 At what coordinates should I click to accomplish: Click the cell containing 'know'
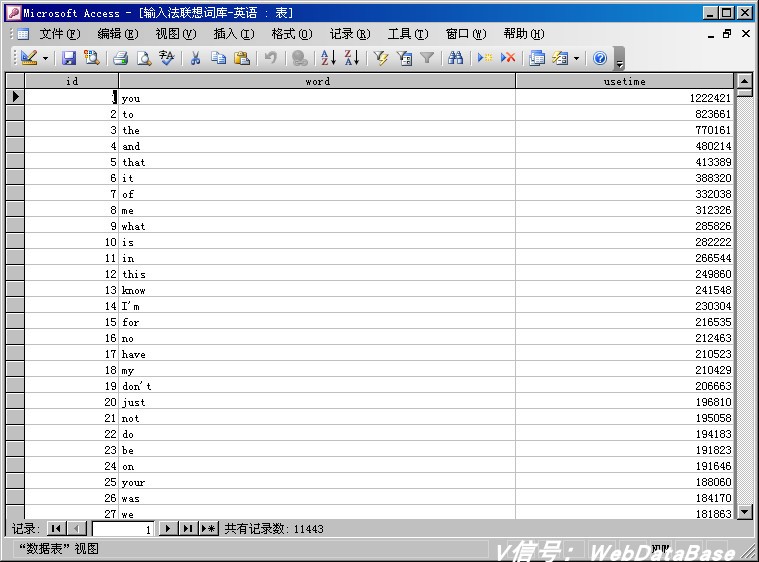pyautogui.click(x=317, y=290)
